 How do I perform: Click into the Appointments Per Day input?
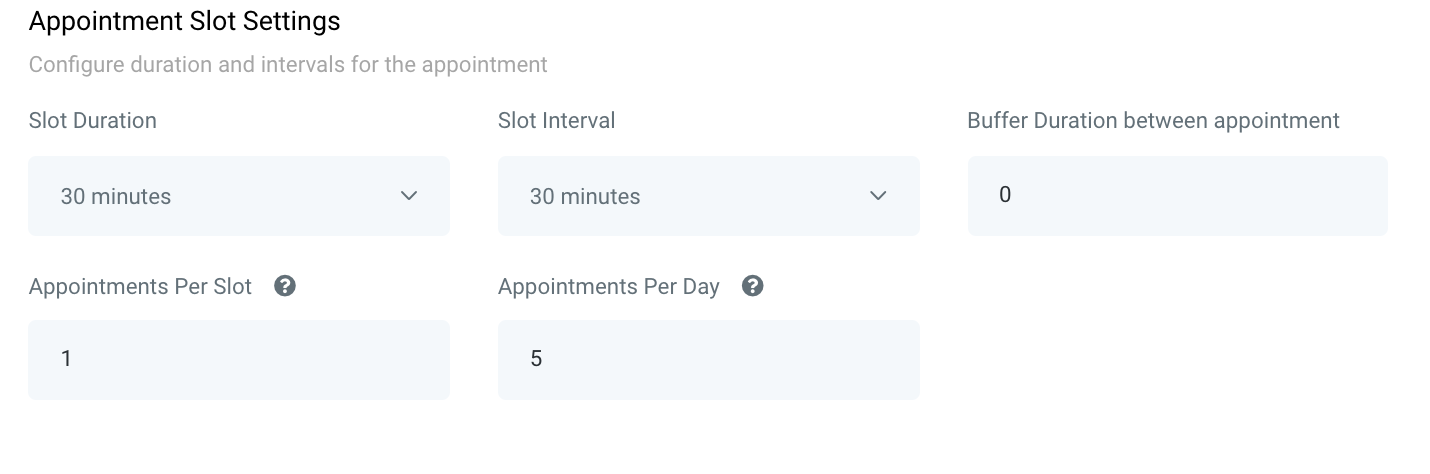point(708,360)
